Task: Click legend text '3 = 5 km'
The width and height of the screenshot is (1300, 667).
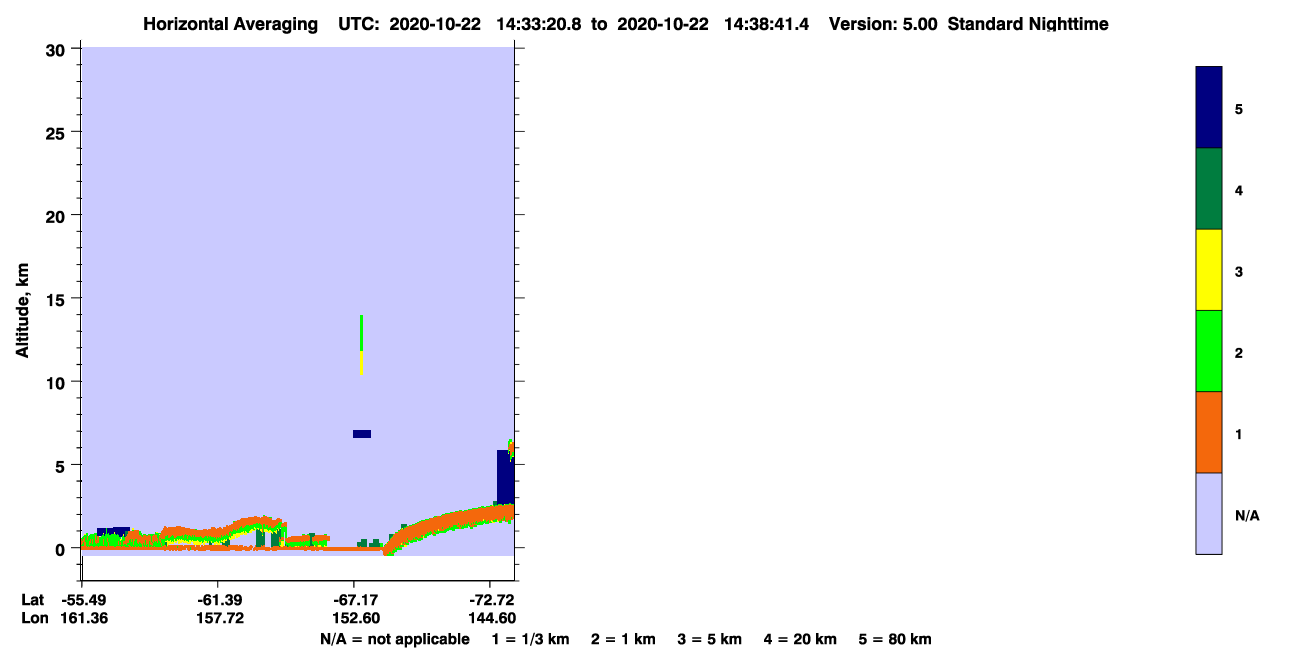Action: pos(710,639)
